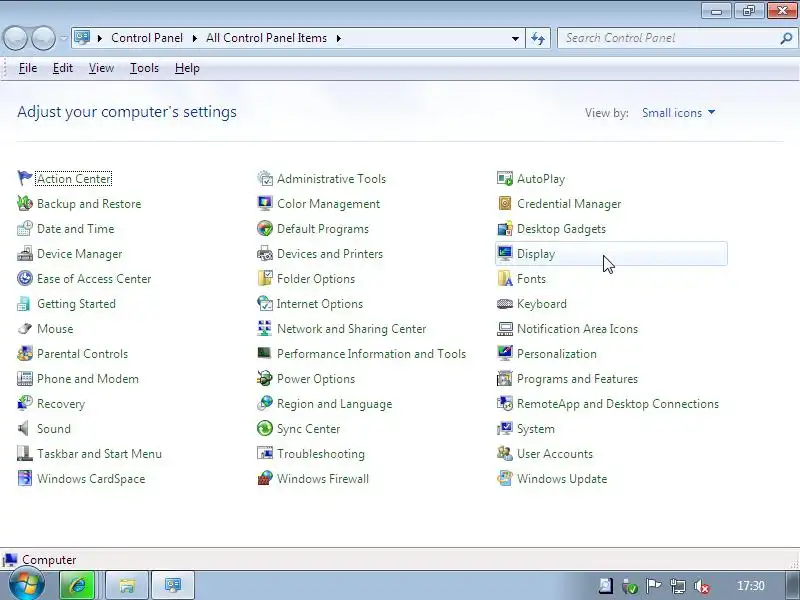Viewport: 800px width, 600px height.
Task: Open the Keyboard icon
Action: (505, 304)
